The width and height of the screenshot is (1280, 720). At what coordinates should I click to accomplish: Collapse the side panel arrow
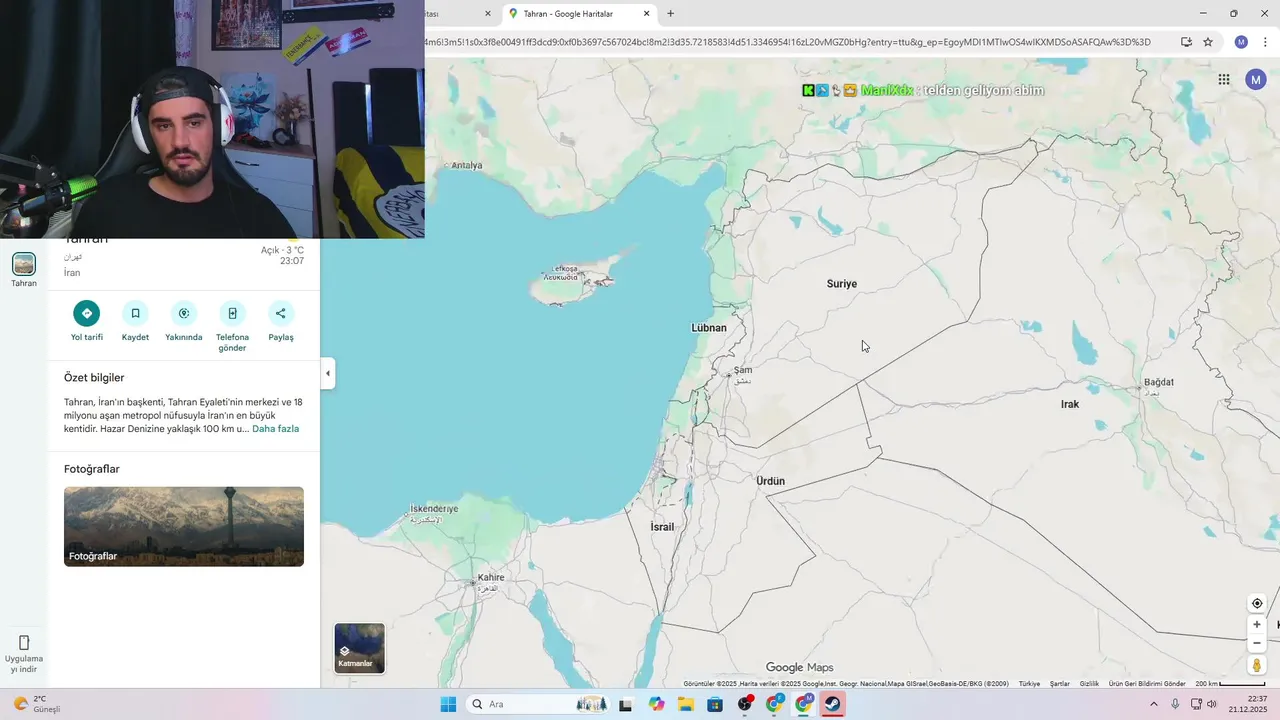click(x=328, y=374)
